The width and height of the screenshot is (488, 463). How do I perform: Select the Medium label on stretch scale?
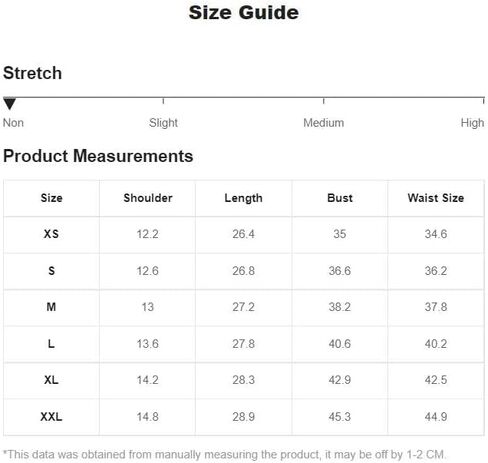coord(323,123)
